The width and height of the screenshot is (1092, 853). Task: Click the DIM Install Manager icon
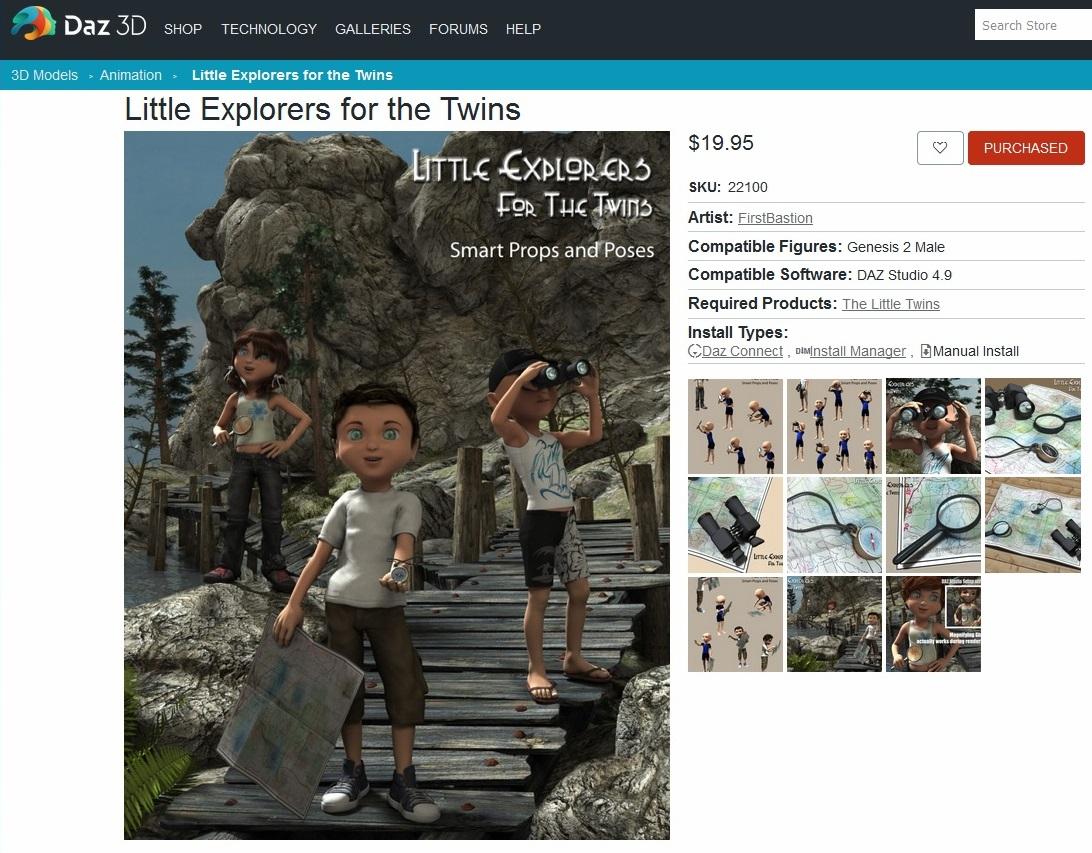point(802,352)
